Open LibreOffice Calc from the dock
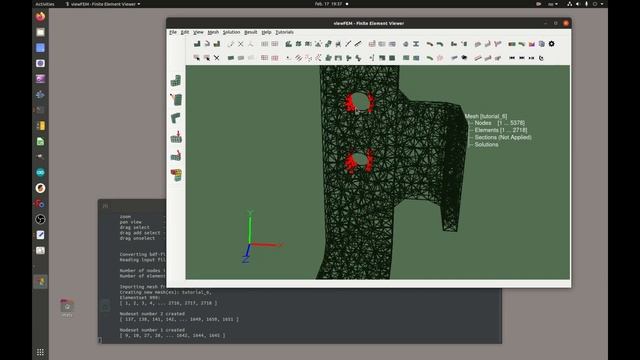 pos(40,142)
